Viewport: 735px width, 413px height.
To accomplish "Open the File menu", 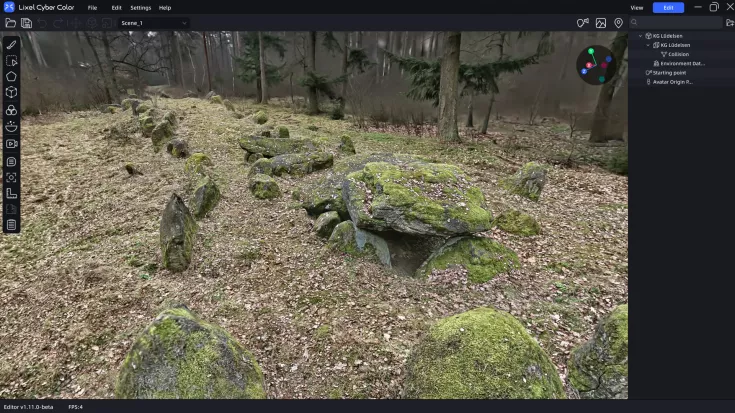I will [92, 8].
